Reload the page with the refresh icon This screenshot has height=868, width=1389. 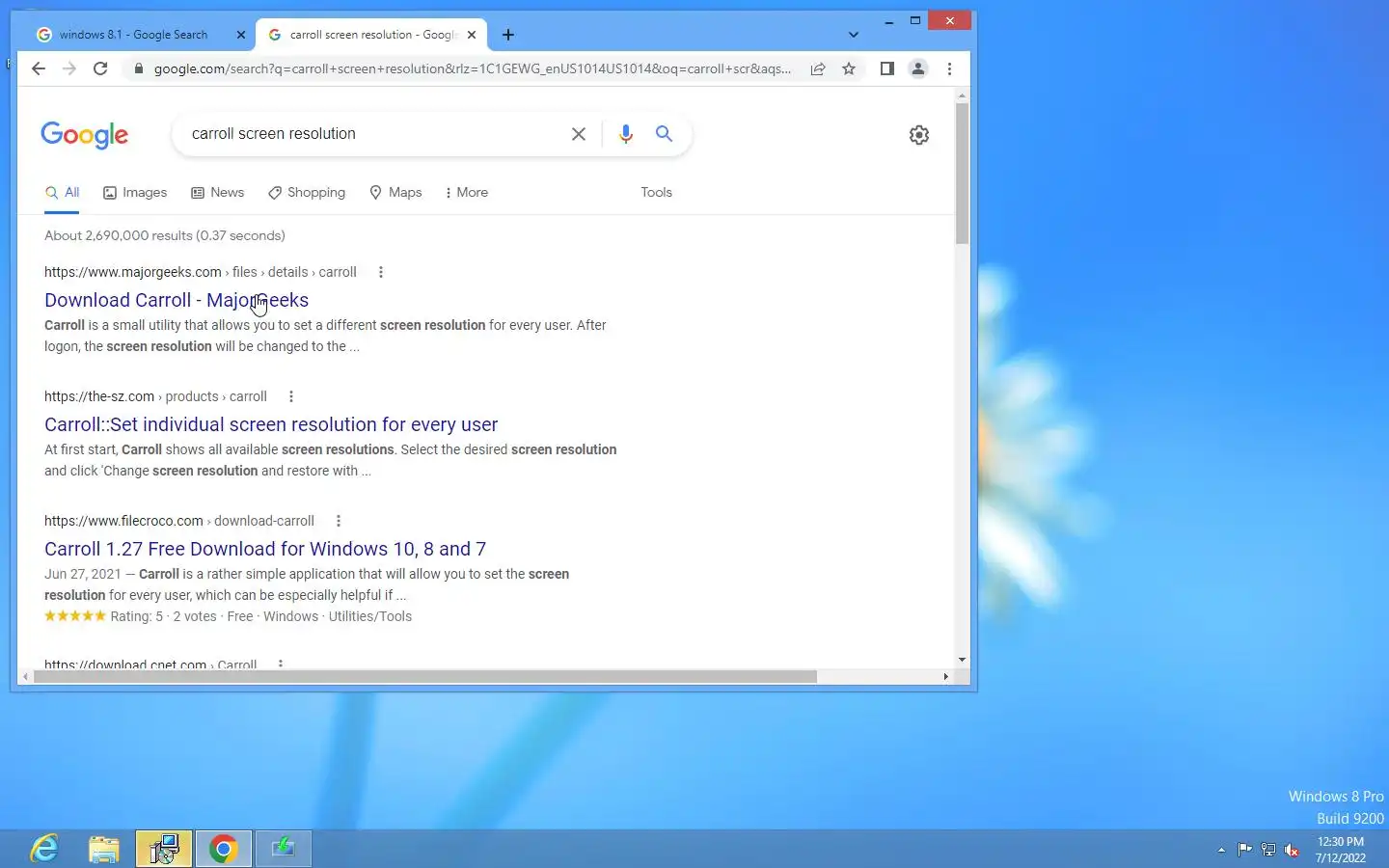(100, 68)
